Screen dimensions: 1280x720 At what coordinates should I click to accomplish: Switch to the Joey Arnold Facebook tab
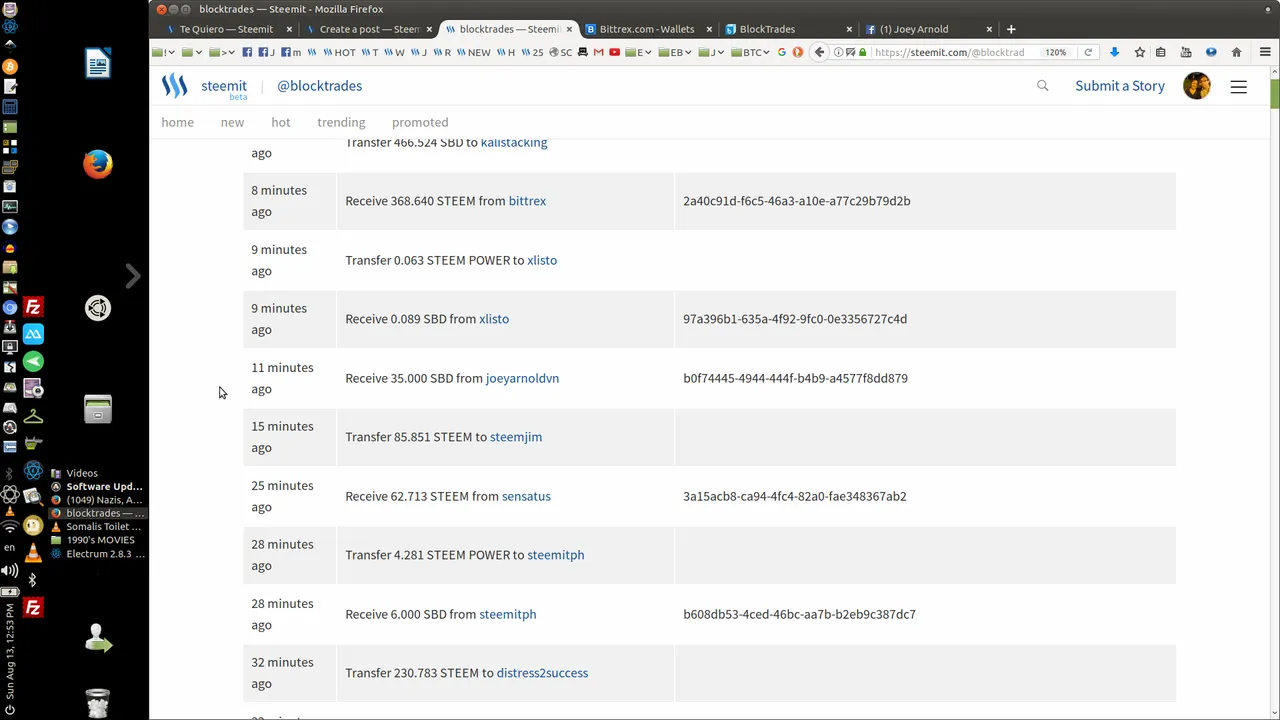pyautogui.click(x=928, y=29)
